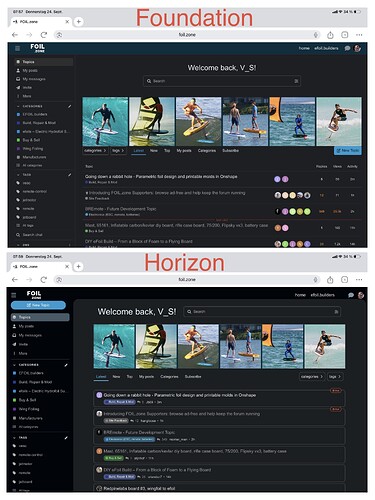Edit categories with pencil icon in Foundation sidebar
Viewport: 375px width, 500px height.
69,106
